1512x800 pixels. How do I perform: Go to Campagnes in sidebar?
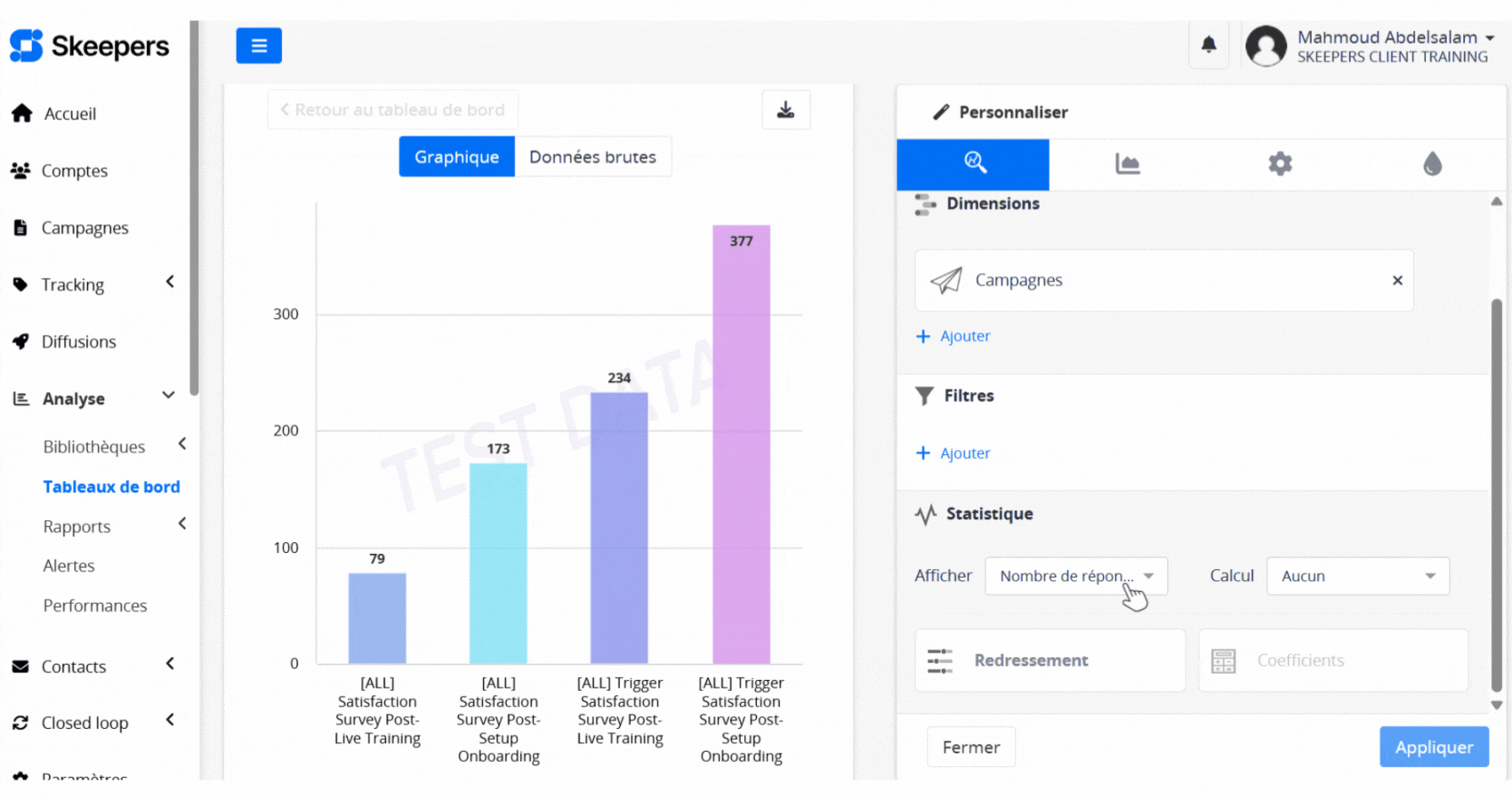(x=84, y=228)
